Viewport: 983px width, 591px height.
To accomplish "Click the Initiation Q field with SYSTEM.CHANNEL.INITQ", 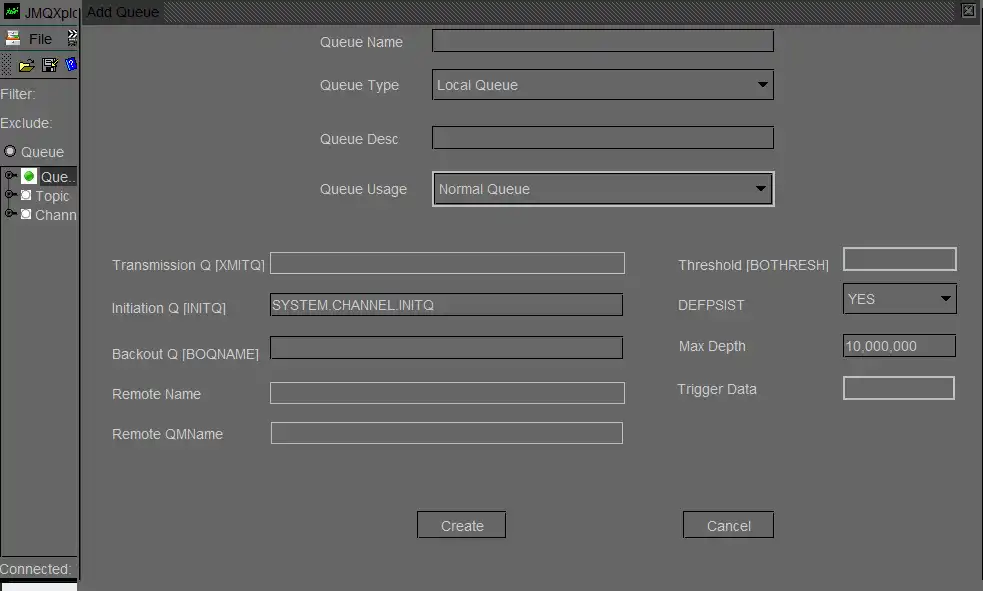I will pos(446,305).
